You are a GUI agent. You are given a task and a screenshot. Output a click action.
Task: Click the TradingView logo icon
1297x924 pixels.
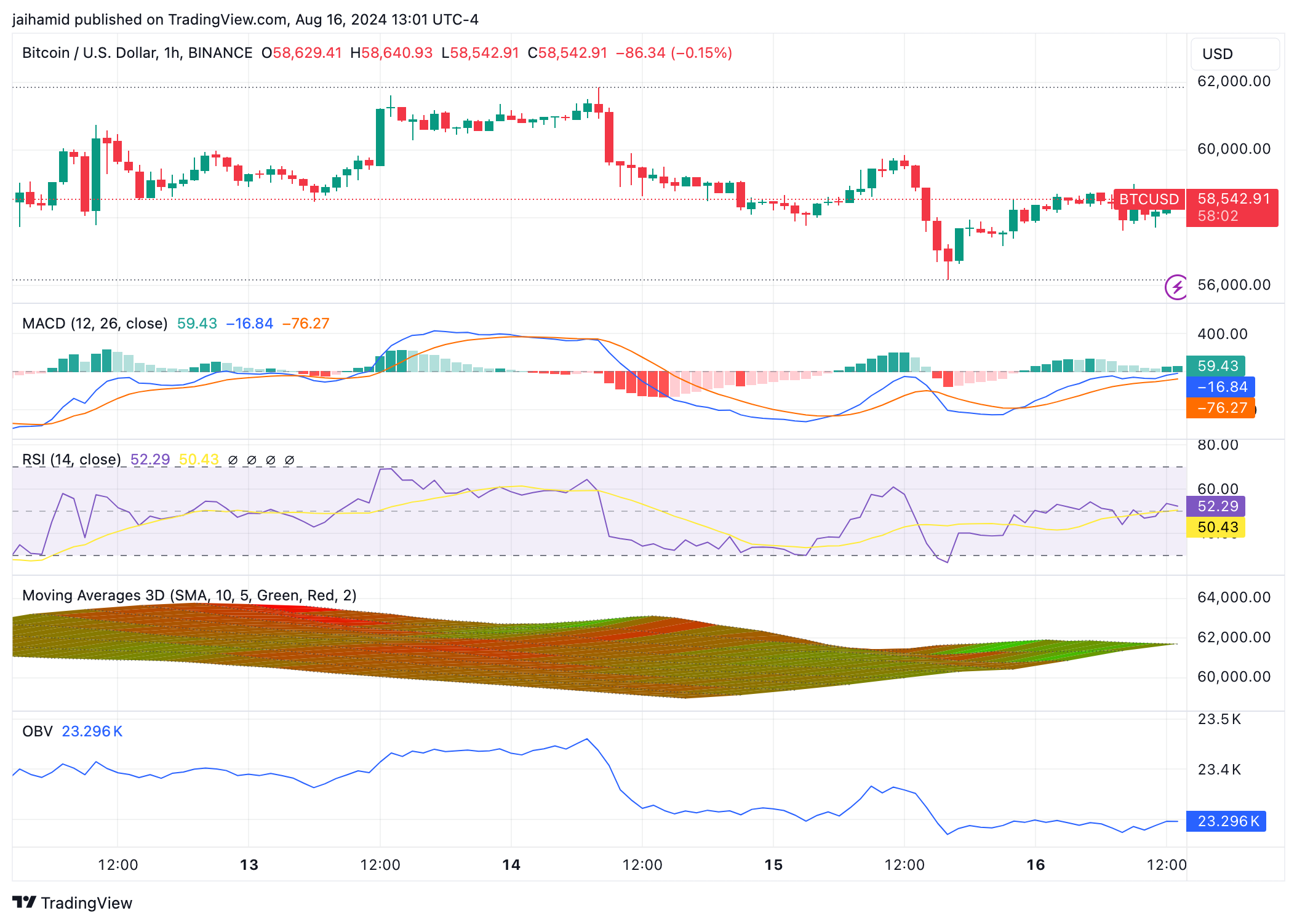[x=24, y=902]
